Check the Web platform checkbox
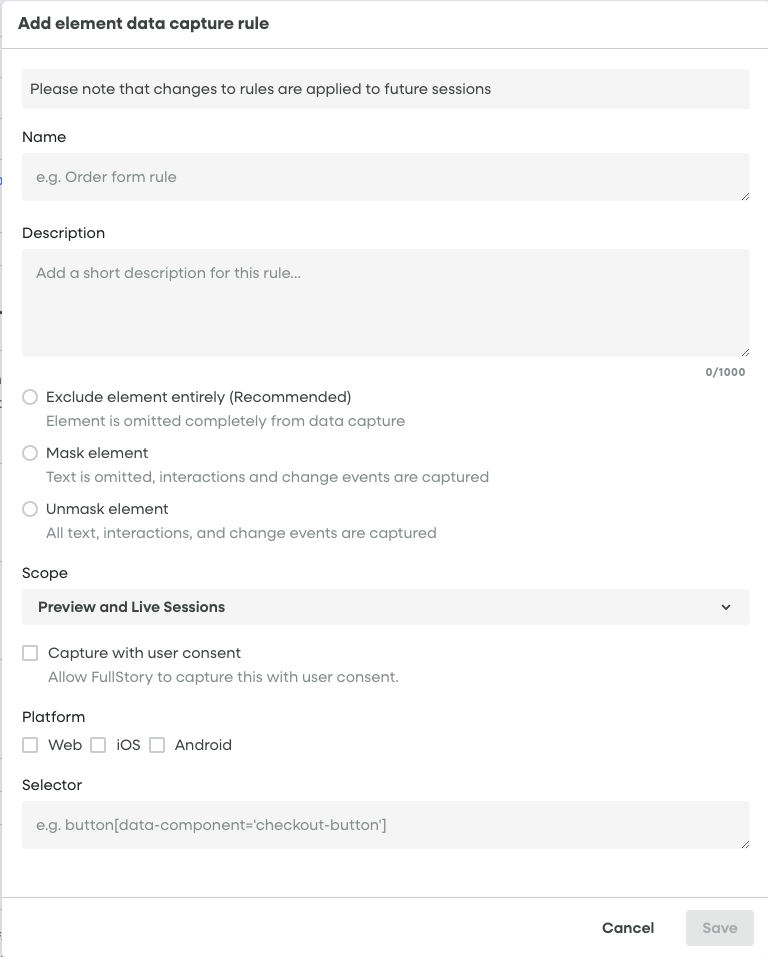This screenshot has height=957, width=768. pyautogui.click(x=30, y=745)
